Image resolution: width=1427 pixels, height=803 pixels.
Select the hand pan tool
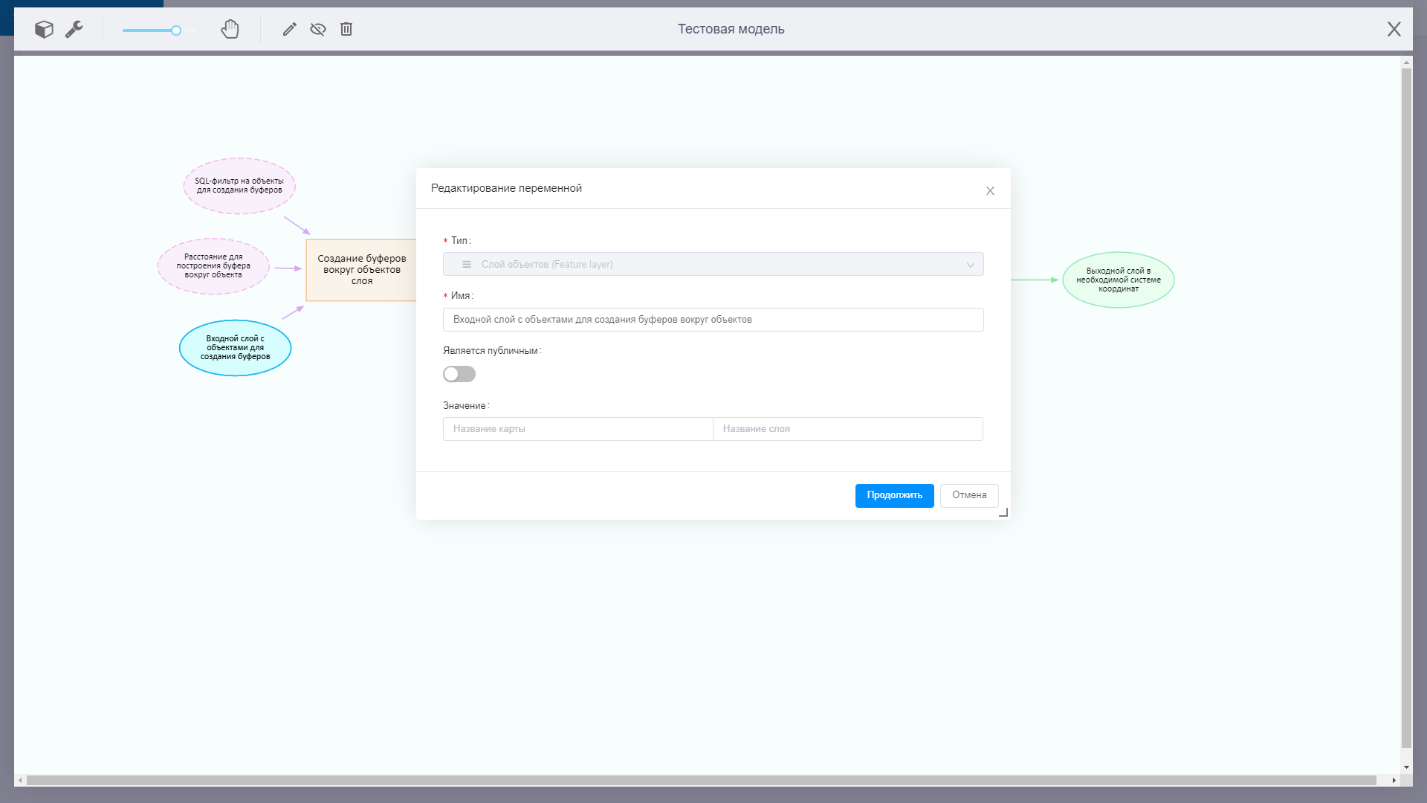[230, 29]
